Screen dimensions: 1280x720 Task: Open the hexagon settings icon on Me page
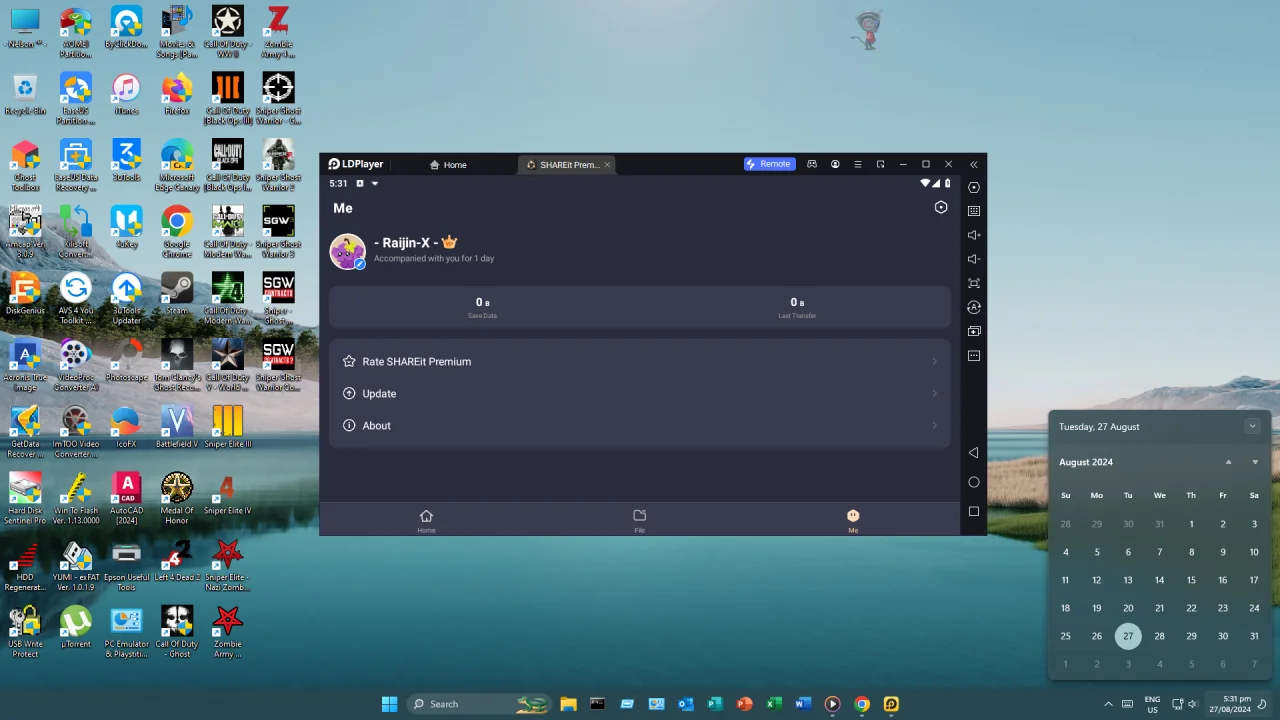tap(940, 207)
